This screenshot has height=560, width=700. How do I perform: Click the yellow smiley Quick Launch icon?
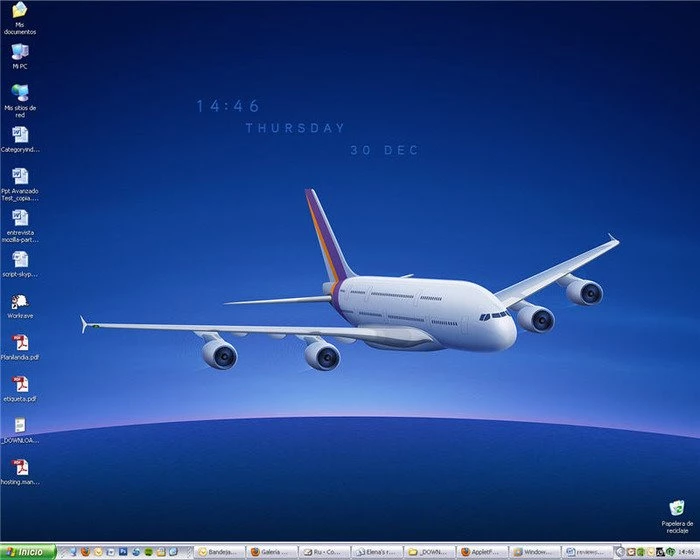[x=98, y=552]
